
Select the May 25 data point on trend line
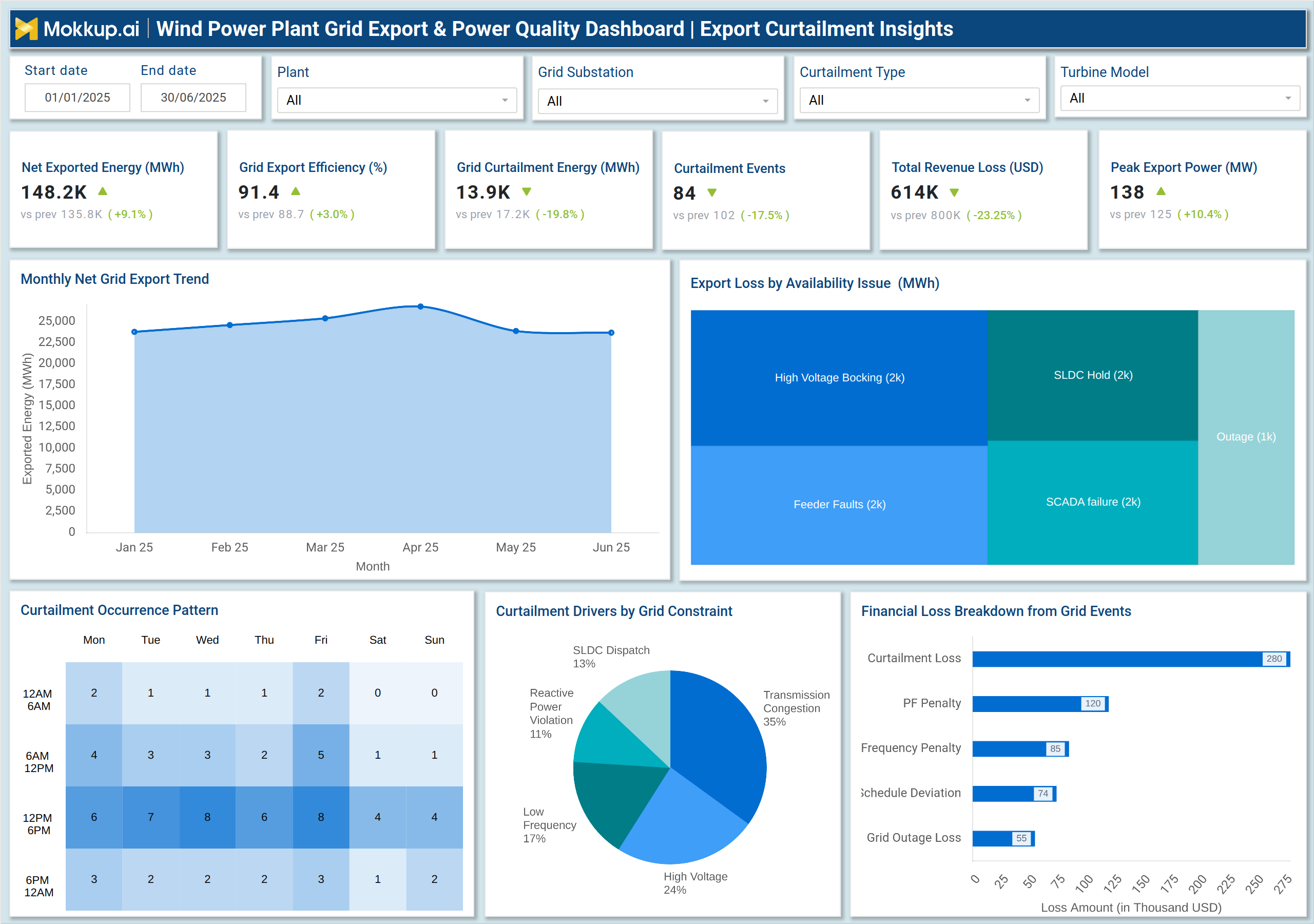pos(516,332)
